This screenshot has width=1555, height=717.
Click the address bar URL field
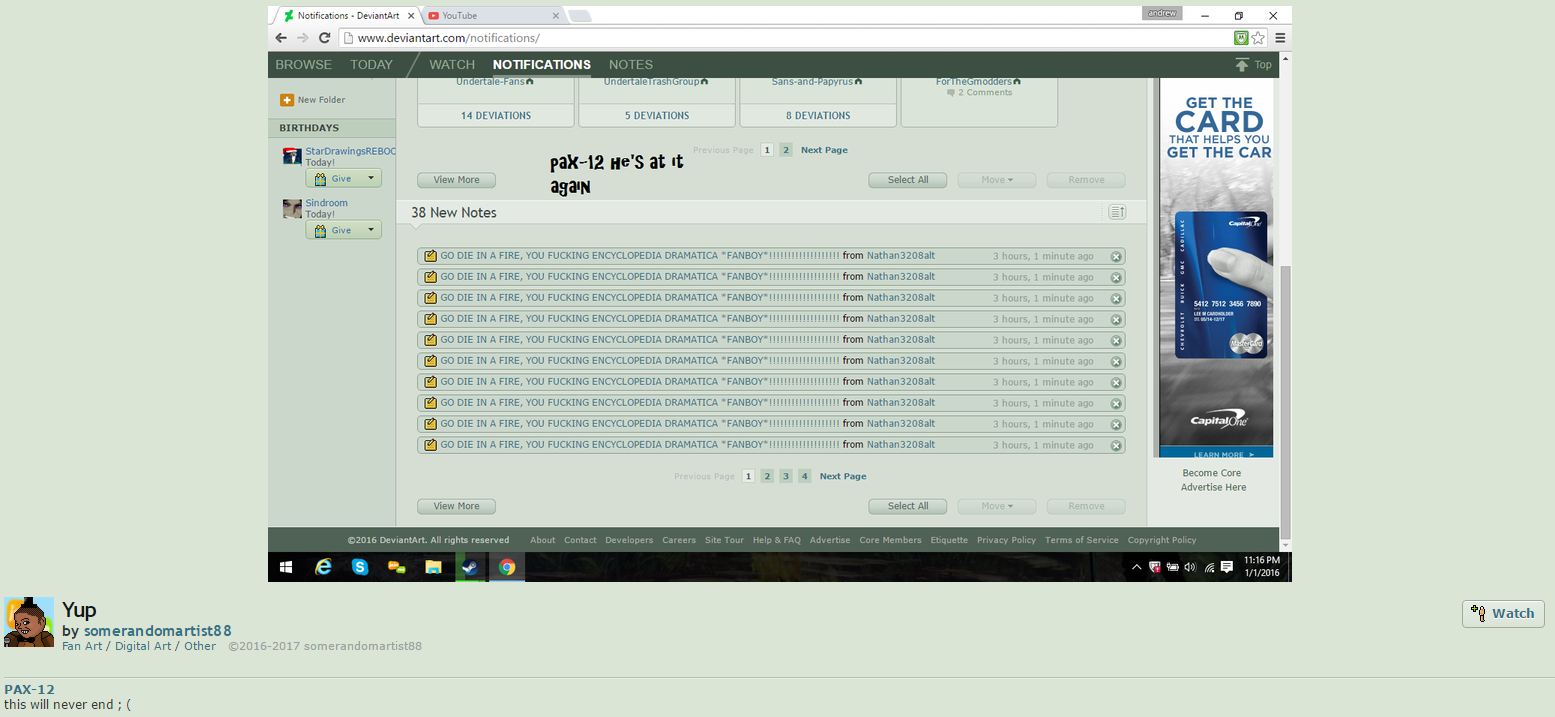click(x=785, y=38)
